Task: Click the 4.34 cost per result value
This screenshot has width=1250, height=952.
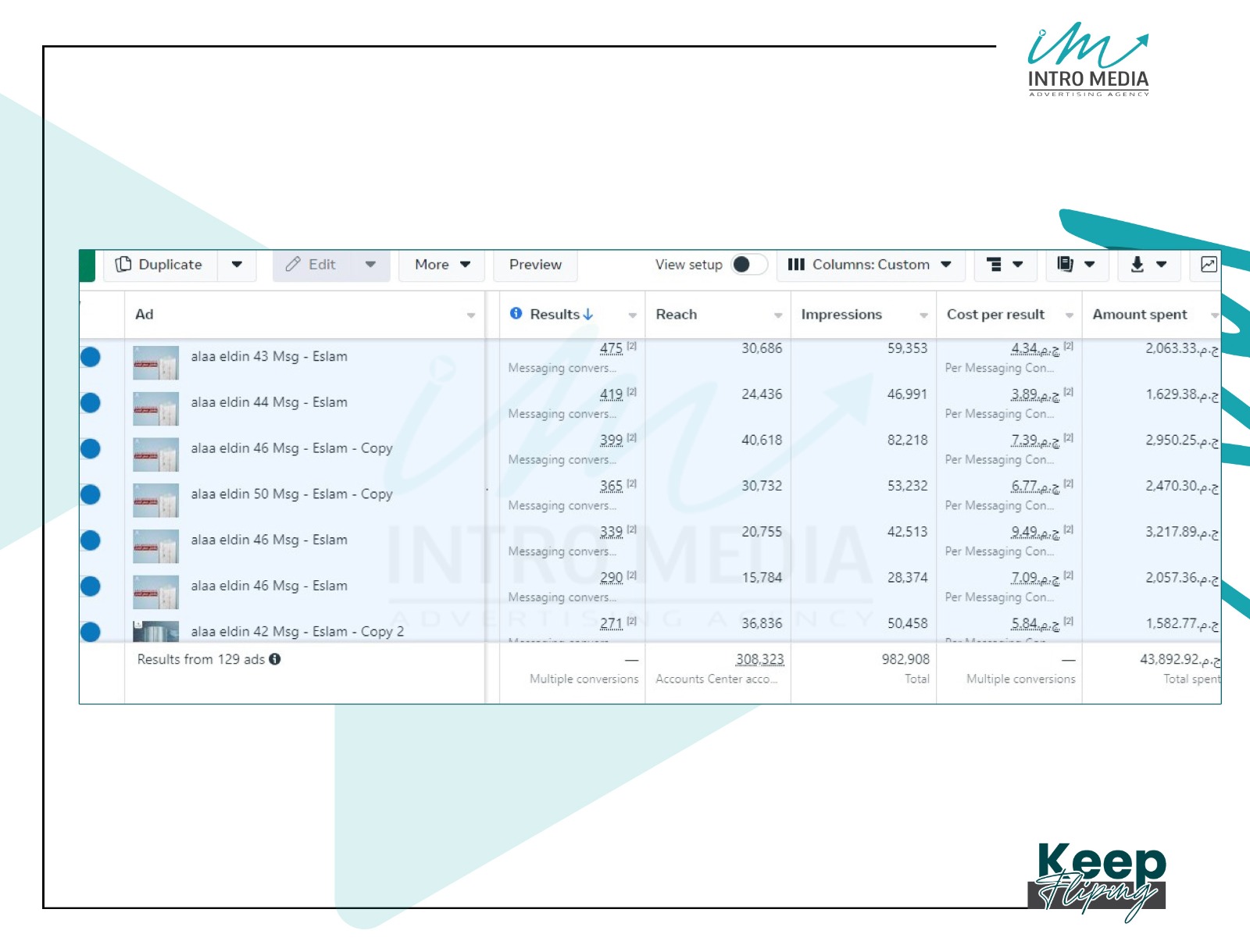Action: coord(1035,348)
